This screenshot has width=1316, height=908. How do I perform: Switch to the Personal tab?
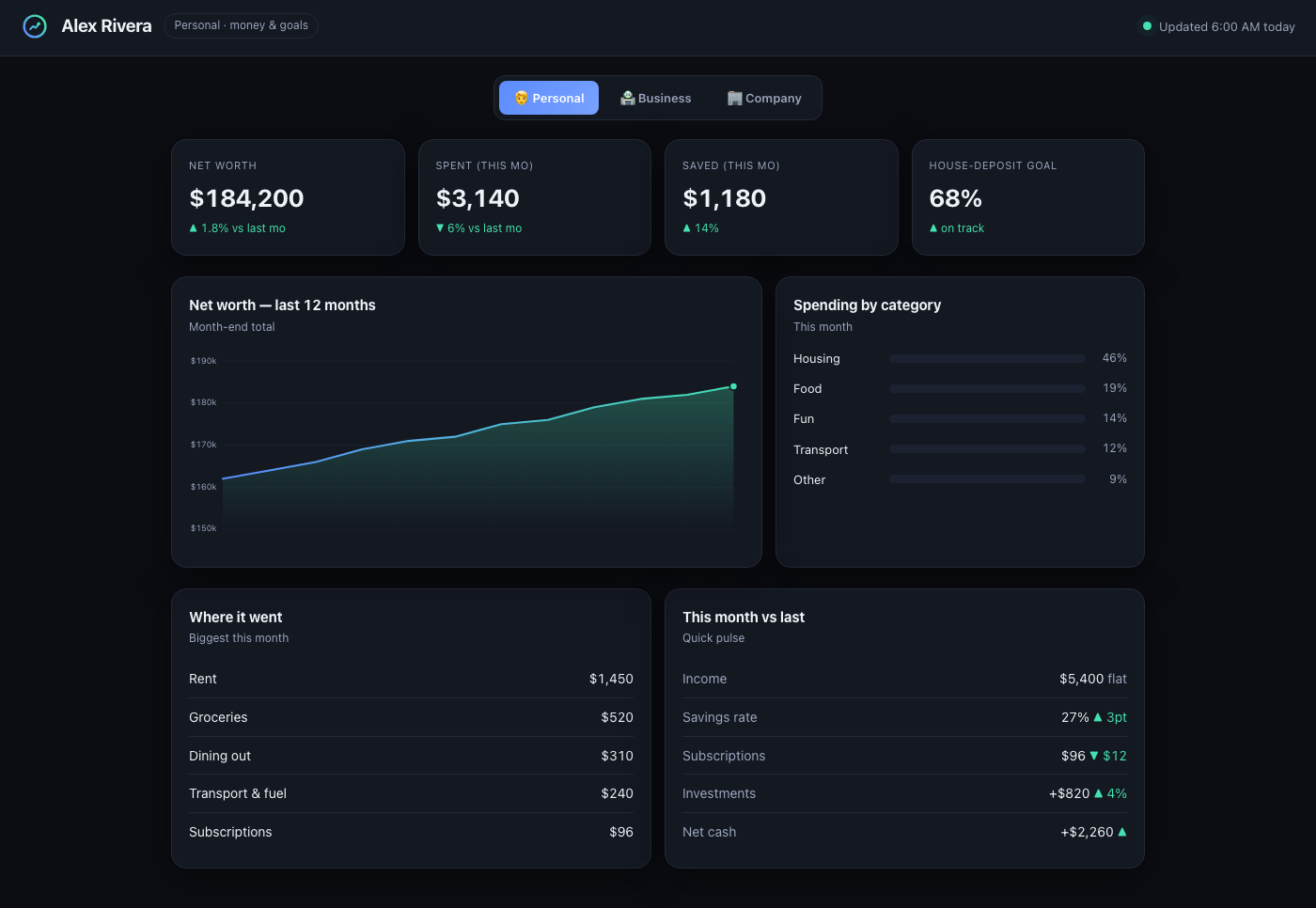point(549,98)
